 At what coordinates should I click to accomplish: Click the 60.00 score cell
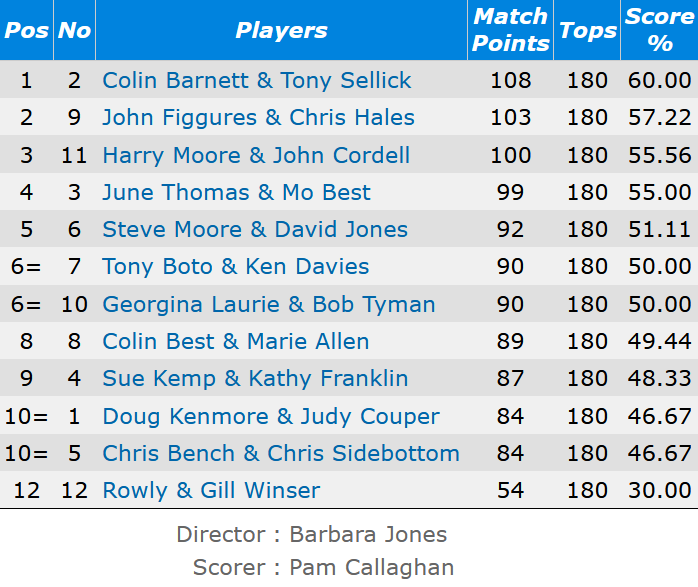659,80
